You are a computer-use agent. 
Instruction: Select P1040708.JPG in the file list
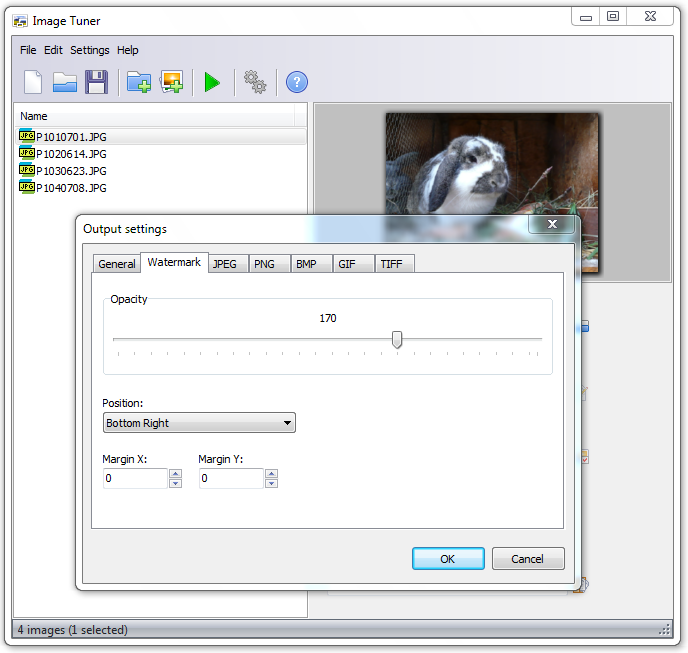tap(161, 188)
